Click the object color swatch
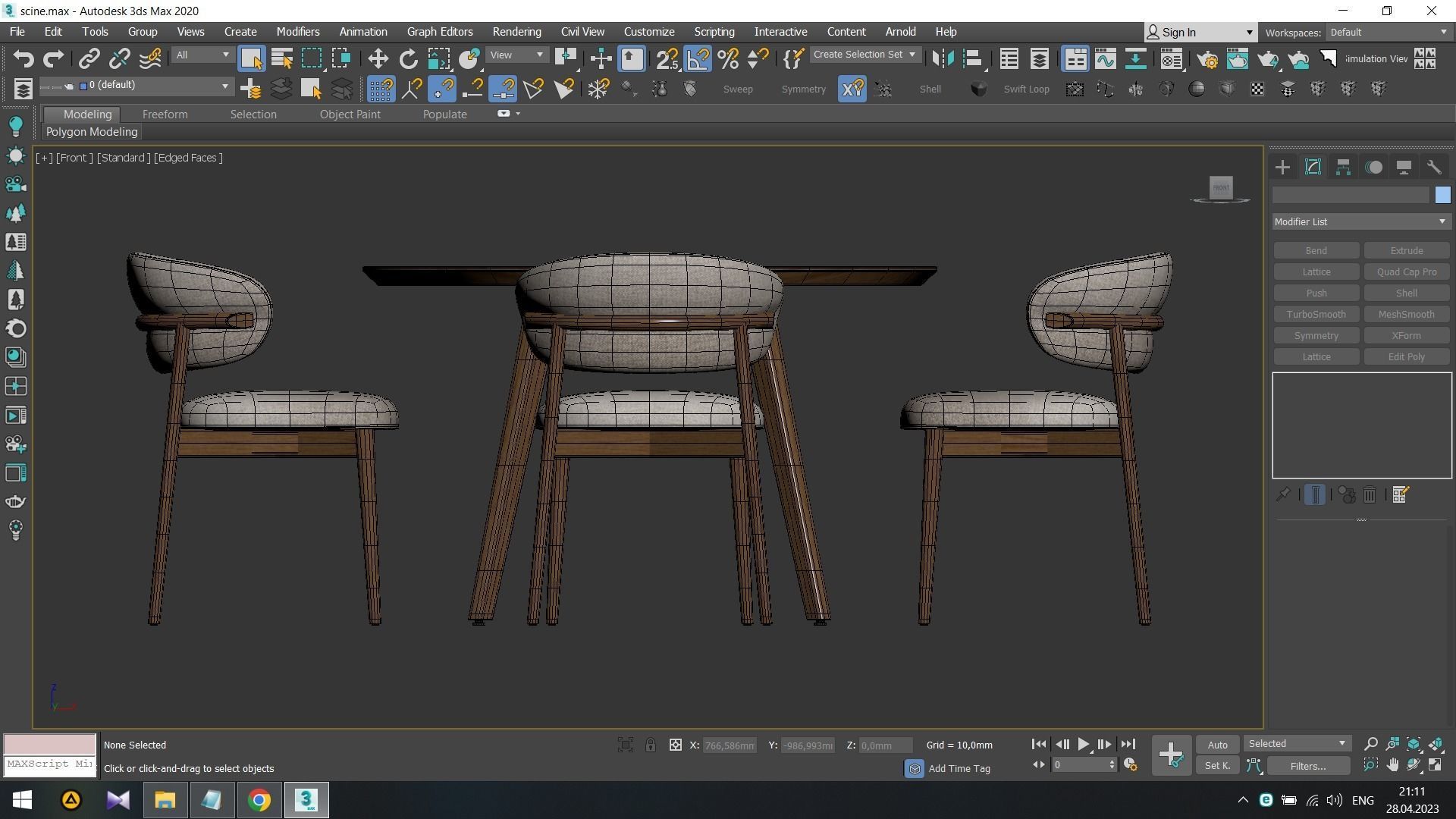This screenshot has width=1456, height=819. pyautogui.click(x=1442, y=196)
